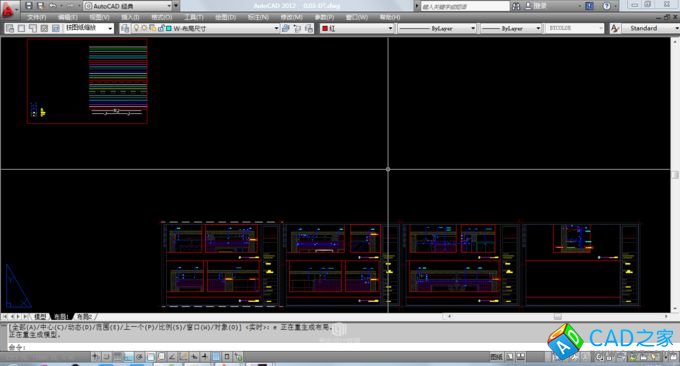Viewport: 680px width, 366px height.
Task: Expand the AutoCAD 经典 workspace dropdown
Action: pyautogui.click(x=128, y=6)
